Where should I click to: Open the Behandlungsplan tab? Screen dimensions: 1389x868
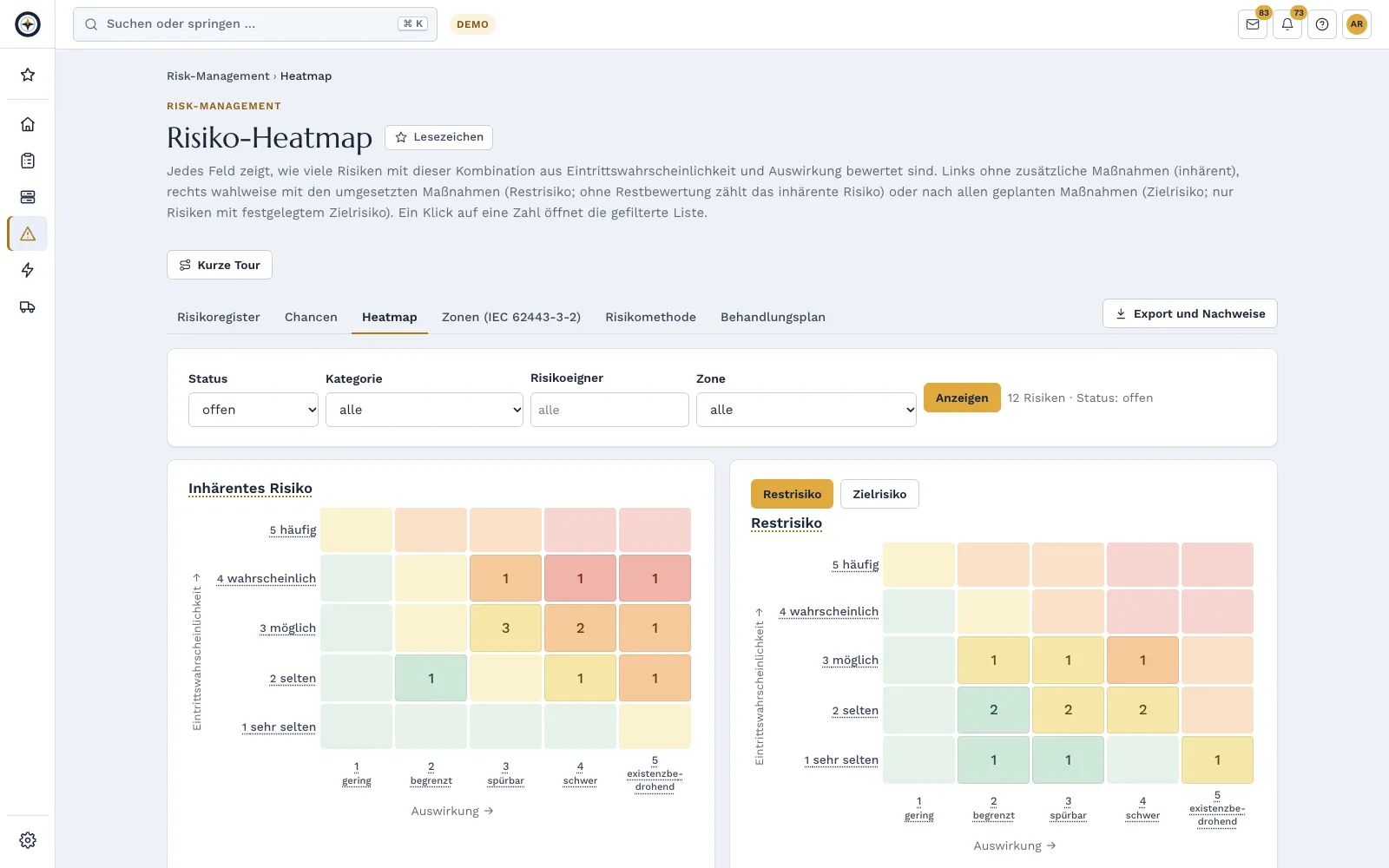(773, 317)
